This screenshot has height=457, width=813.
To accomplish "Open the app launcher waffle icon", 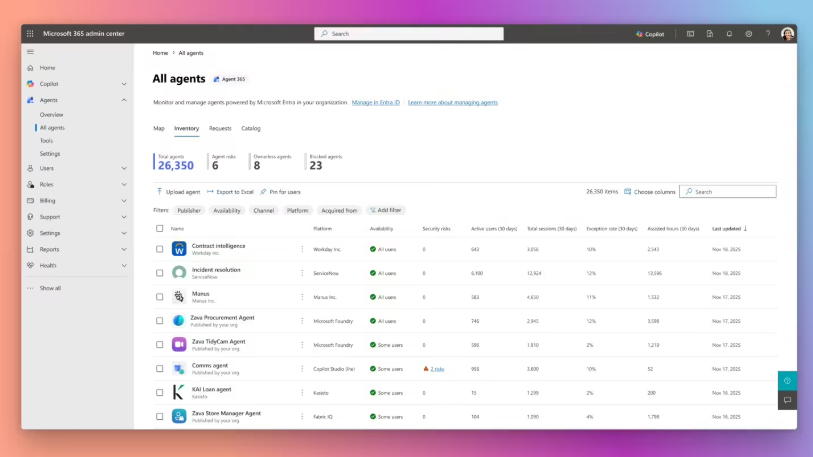I will (30, 33).
